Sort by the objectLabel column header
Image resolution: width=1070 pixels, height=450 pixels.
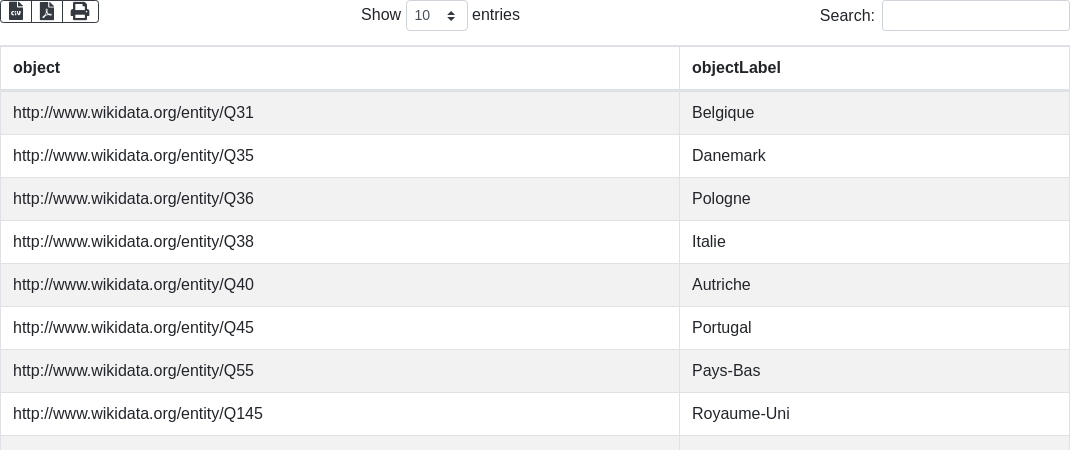874,68
